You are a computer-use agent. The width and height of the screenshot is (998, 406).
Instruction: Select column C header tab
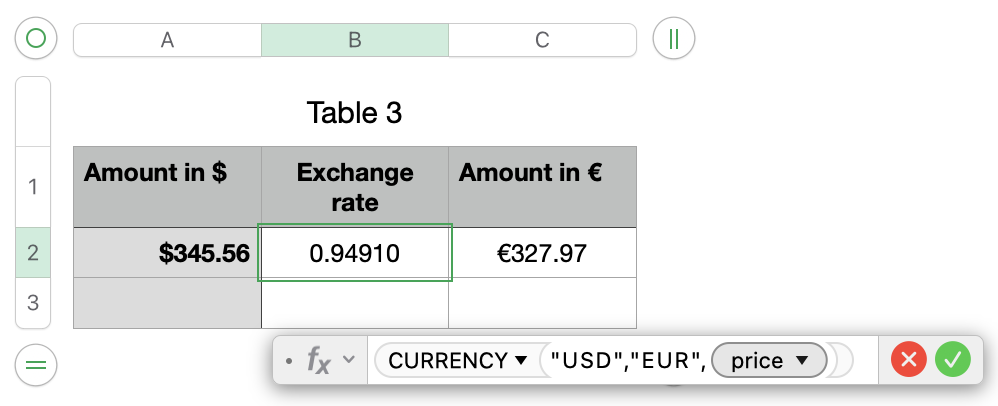click(542, 40)
